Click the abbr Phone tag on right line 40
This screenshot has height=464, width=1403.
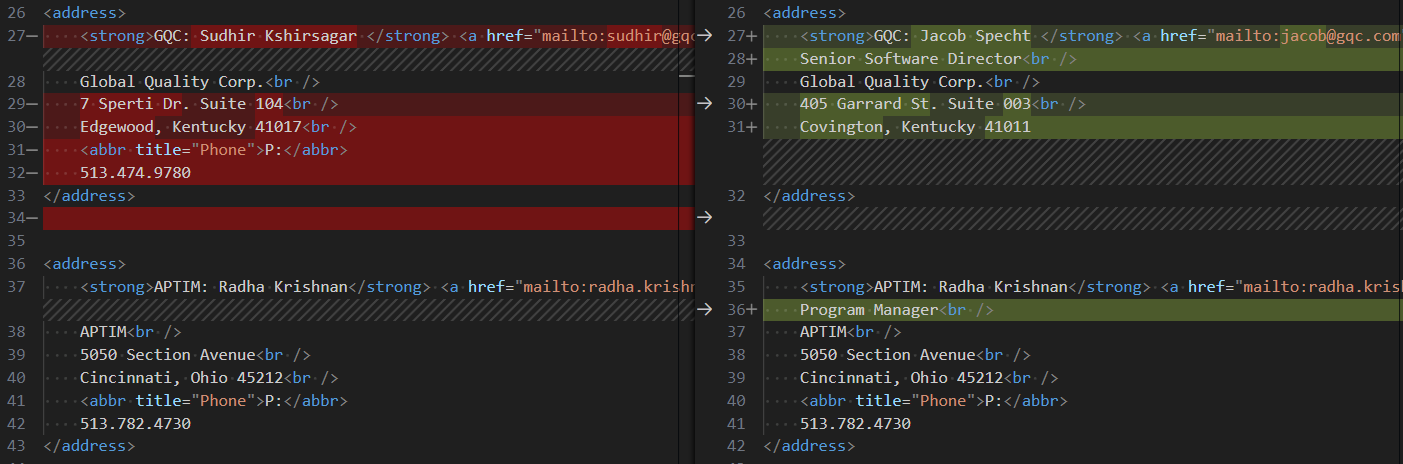click(933, 401)
